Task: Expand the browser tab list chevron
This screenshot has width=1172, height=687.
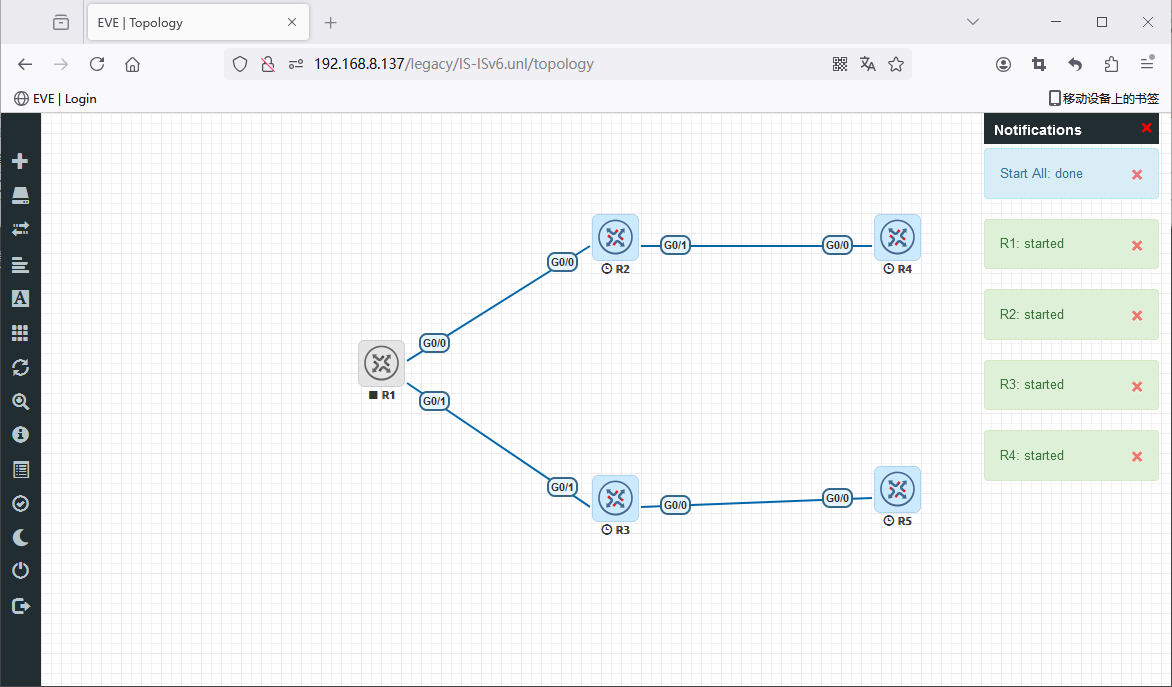Action: click(x=973, y=22)
